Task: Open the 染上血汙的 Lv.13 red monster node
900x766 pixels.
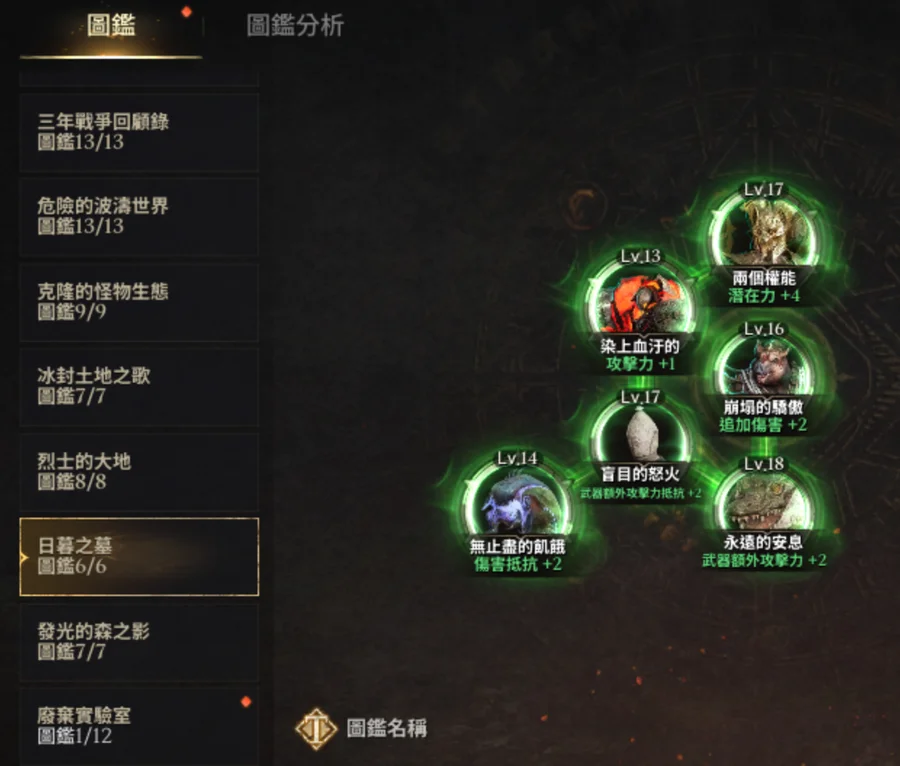Action: (641, 301)
